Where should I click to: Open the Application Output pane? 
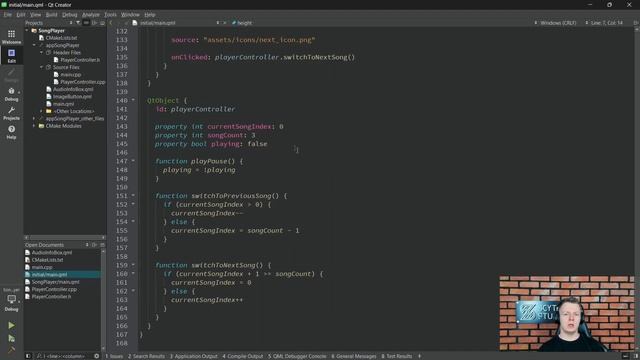pyautogui.click(x=193, y=356)
